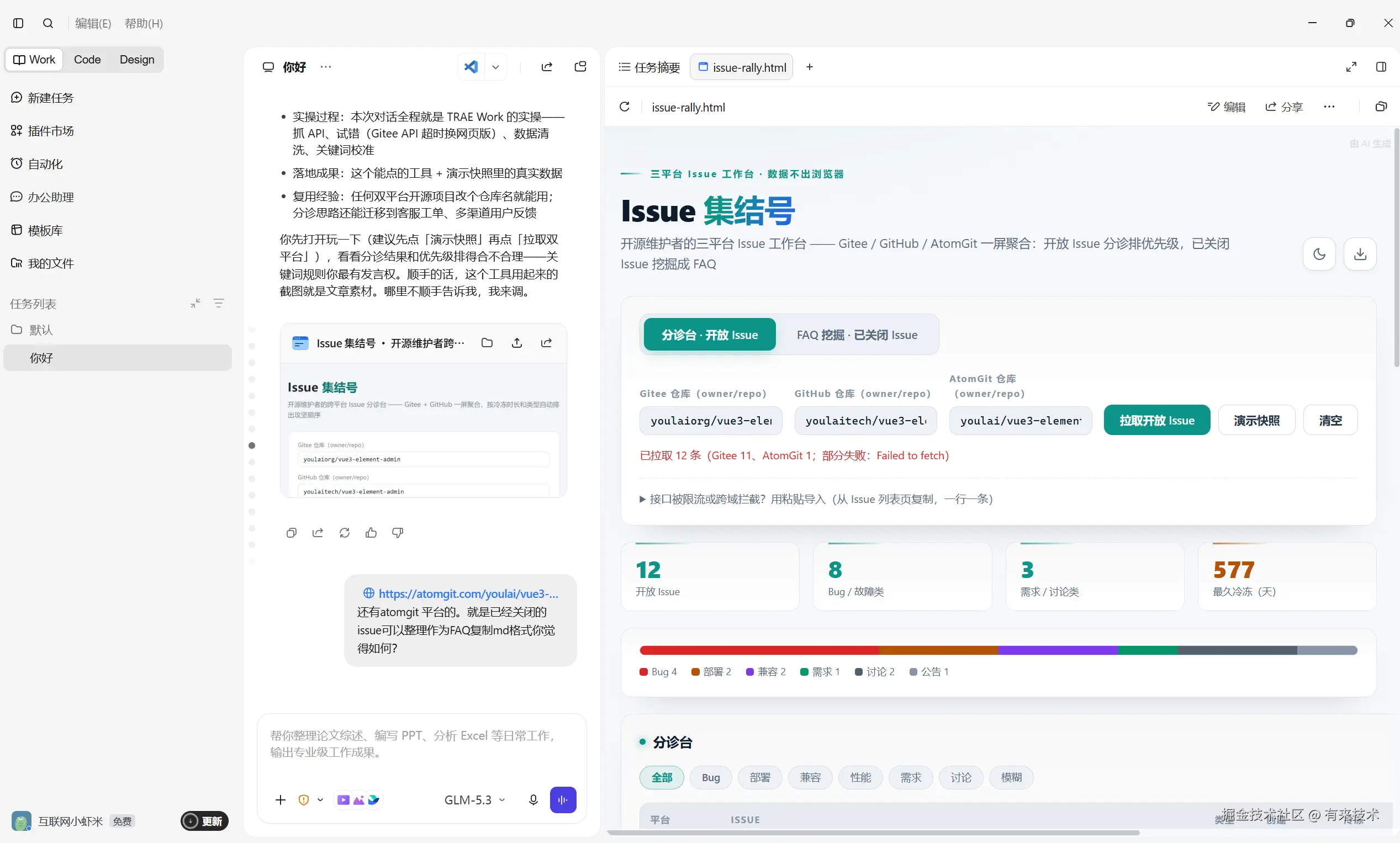
Task: Open the task list filter icon
Action: (x=219, y=303)
